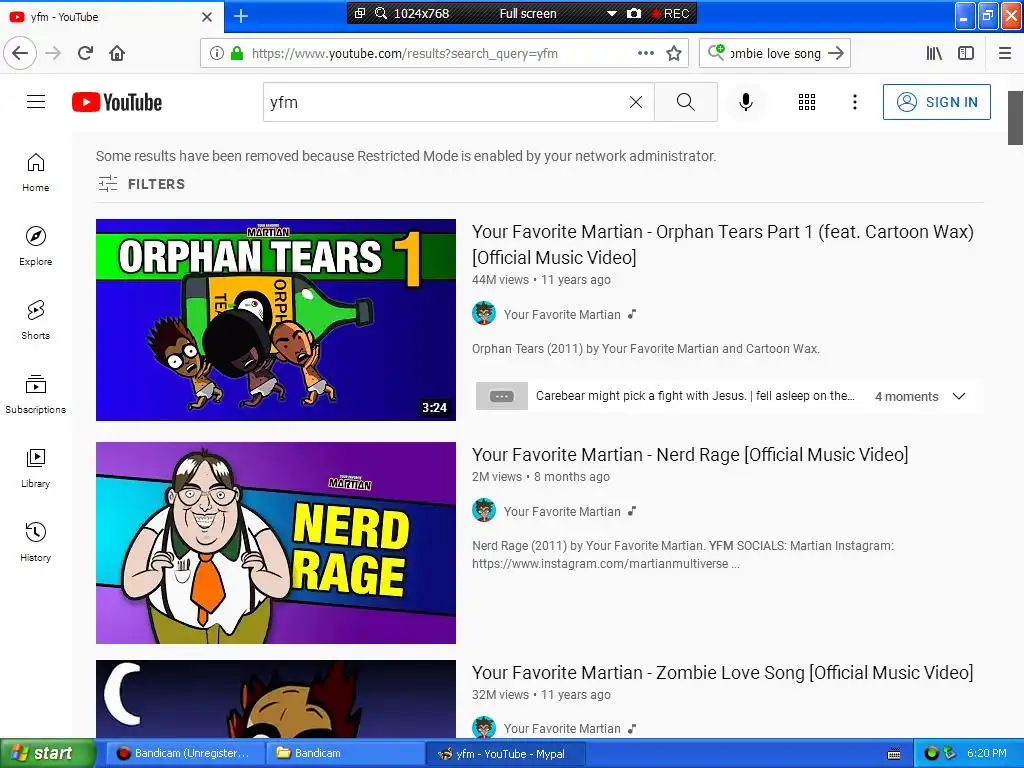Viewport: 1024px width, 768px height.
Task: Open the YouTube hamburger guide menu
Action: [36, 102]
